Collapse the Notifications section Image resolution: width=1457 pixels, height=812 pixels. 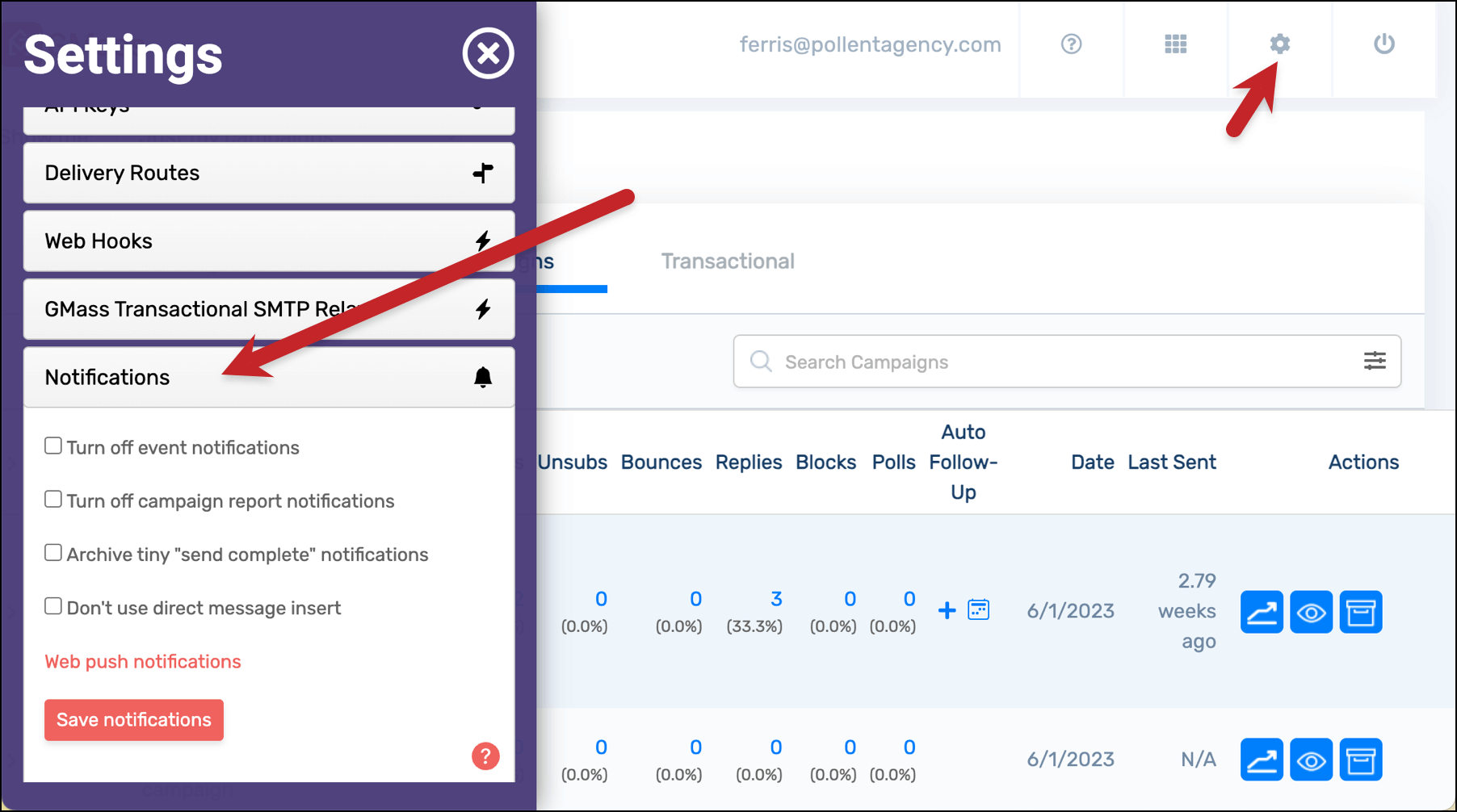coord(269,377)
